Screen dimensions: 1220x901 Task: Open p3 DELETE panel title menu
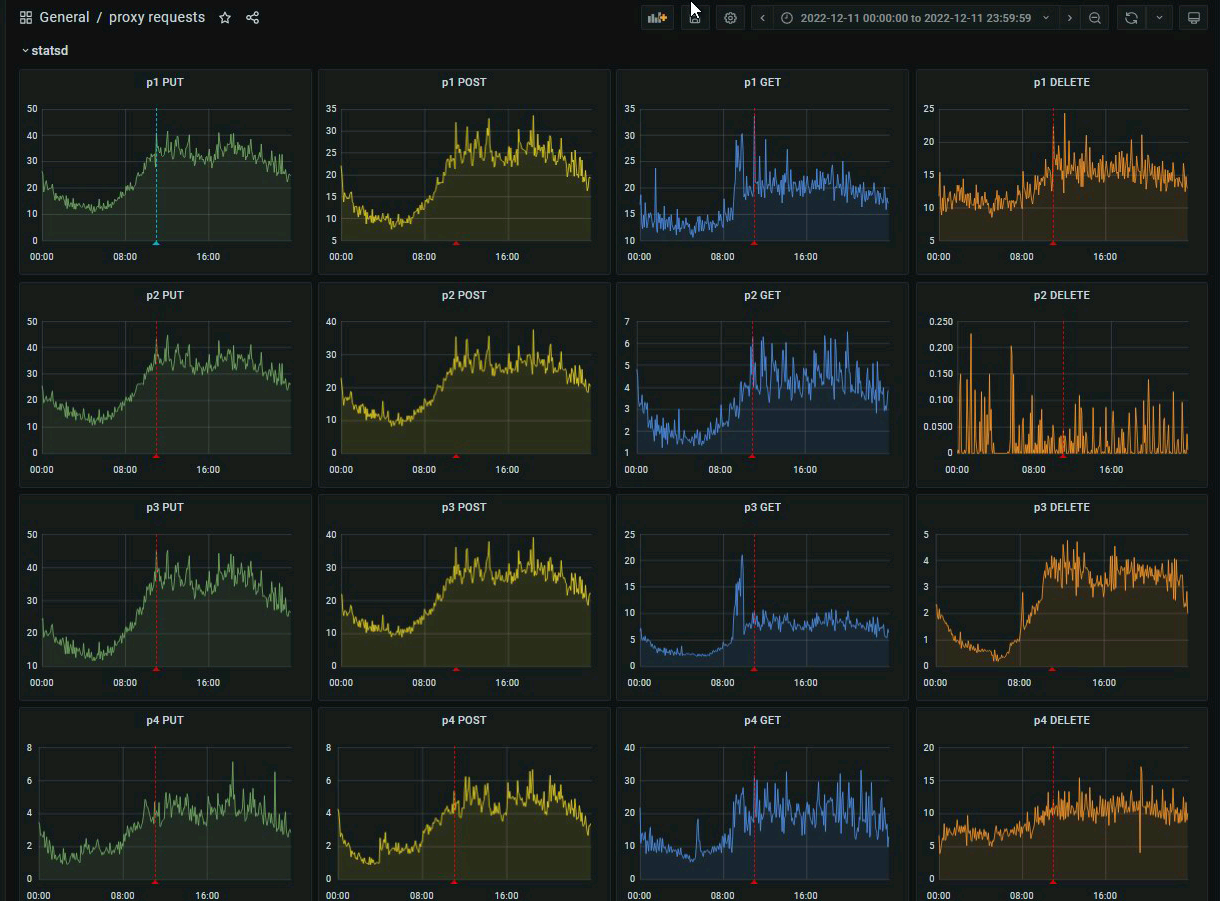coord(1062,507)
